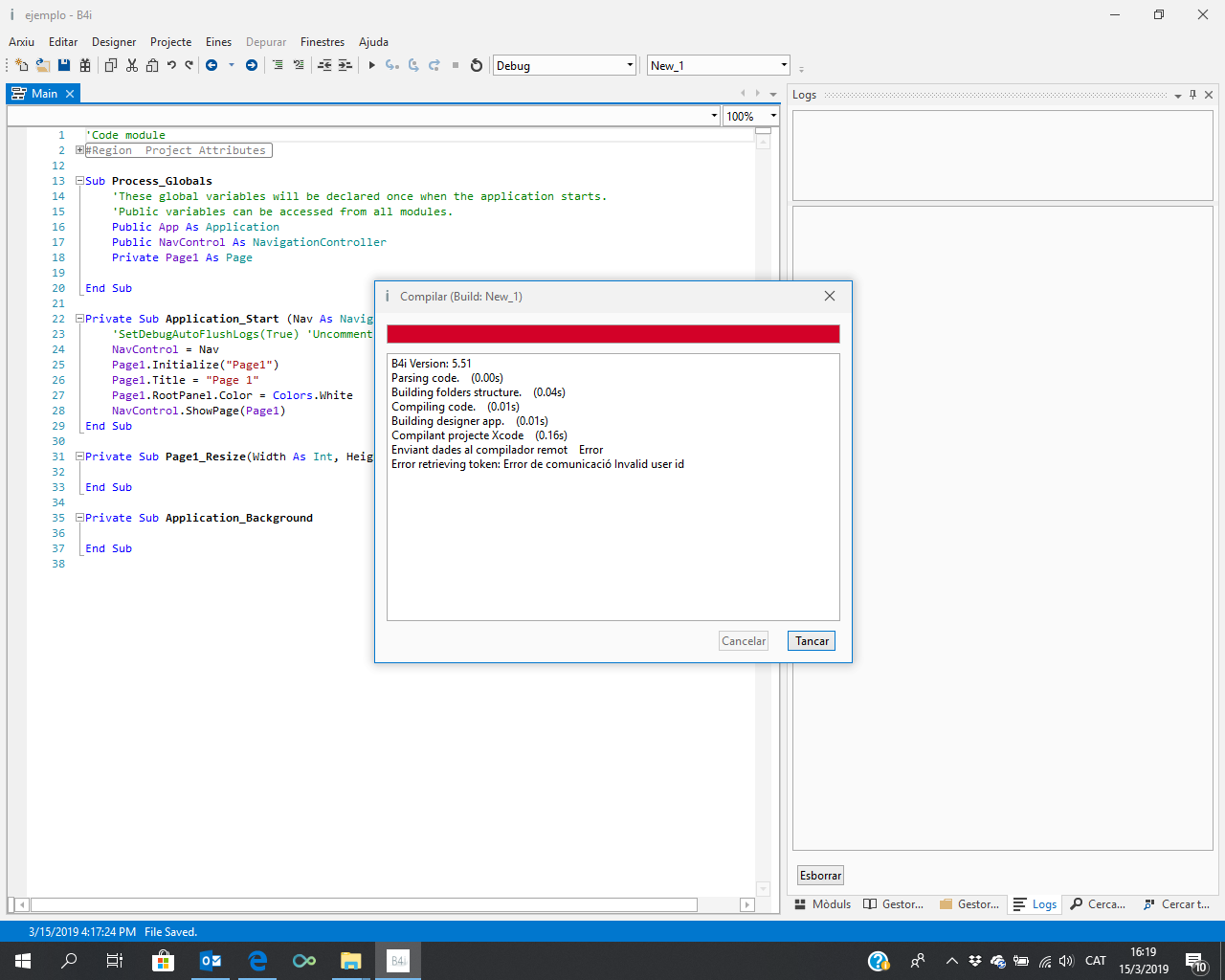The width and height of the screenshot is (1225, 980).
Task: Open Microsoft Edge from the taskbar
Action: (257, 961)
